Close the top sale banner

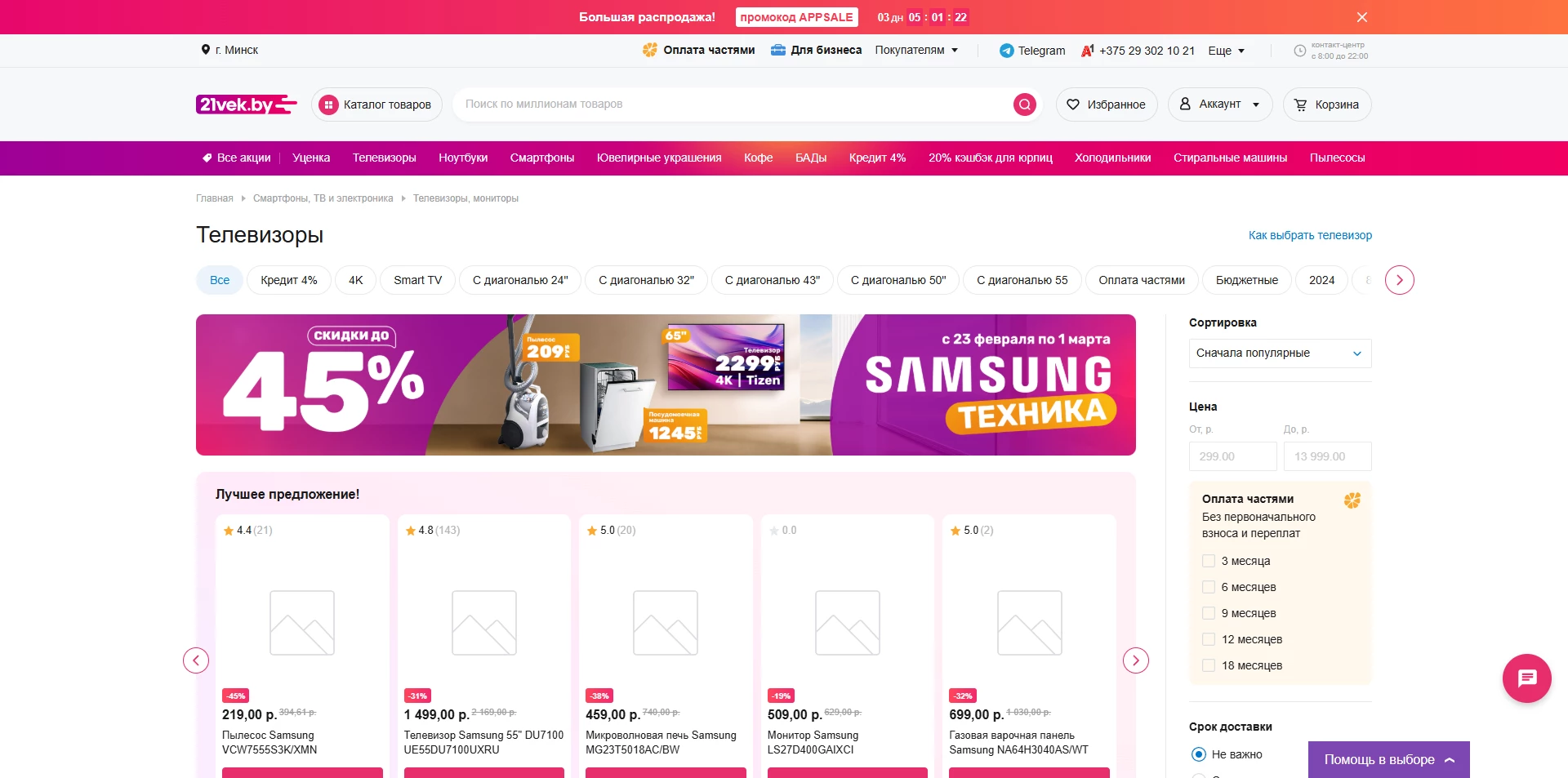click(x=1361, y=17)
